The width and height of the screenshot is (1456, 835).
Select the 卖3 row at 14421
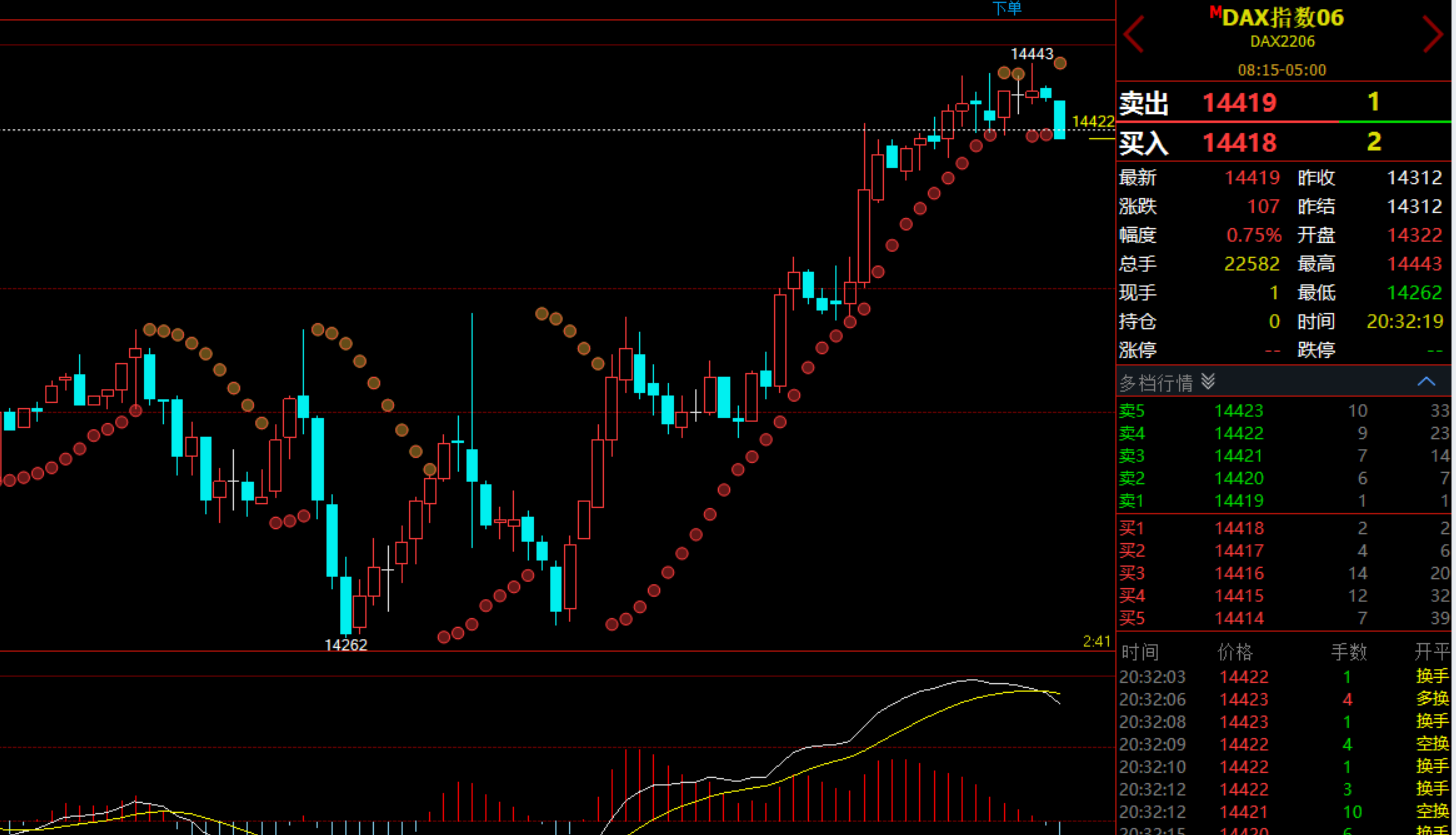pyautogui.click(x=1284, y=456)
